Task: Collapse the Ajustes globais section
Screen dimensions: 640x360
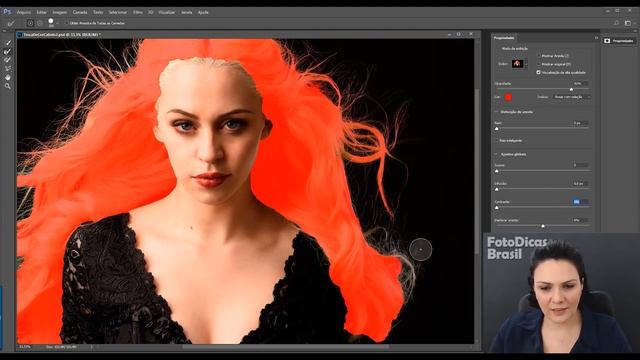Action: [496, 154]
